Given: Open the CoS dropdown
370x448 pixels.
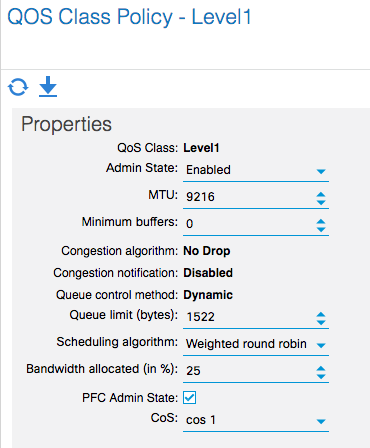Looking at the screenshot, I should (256, 420).
